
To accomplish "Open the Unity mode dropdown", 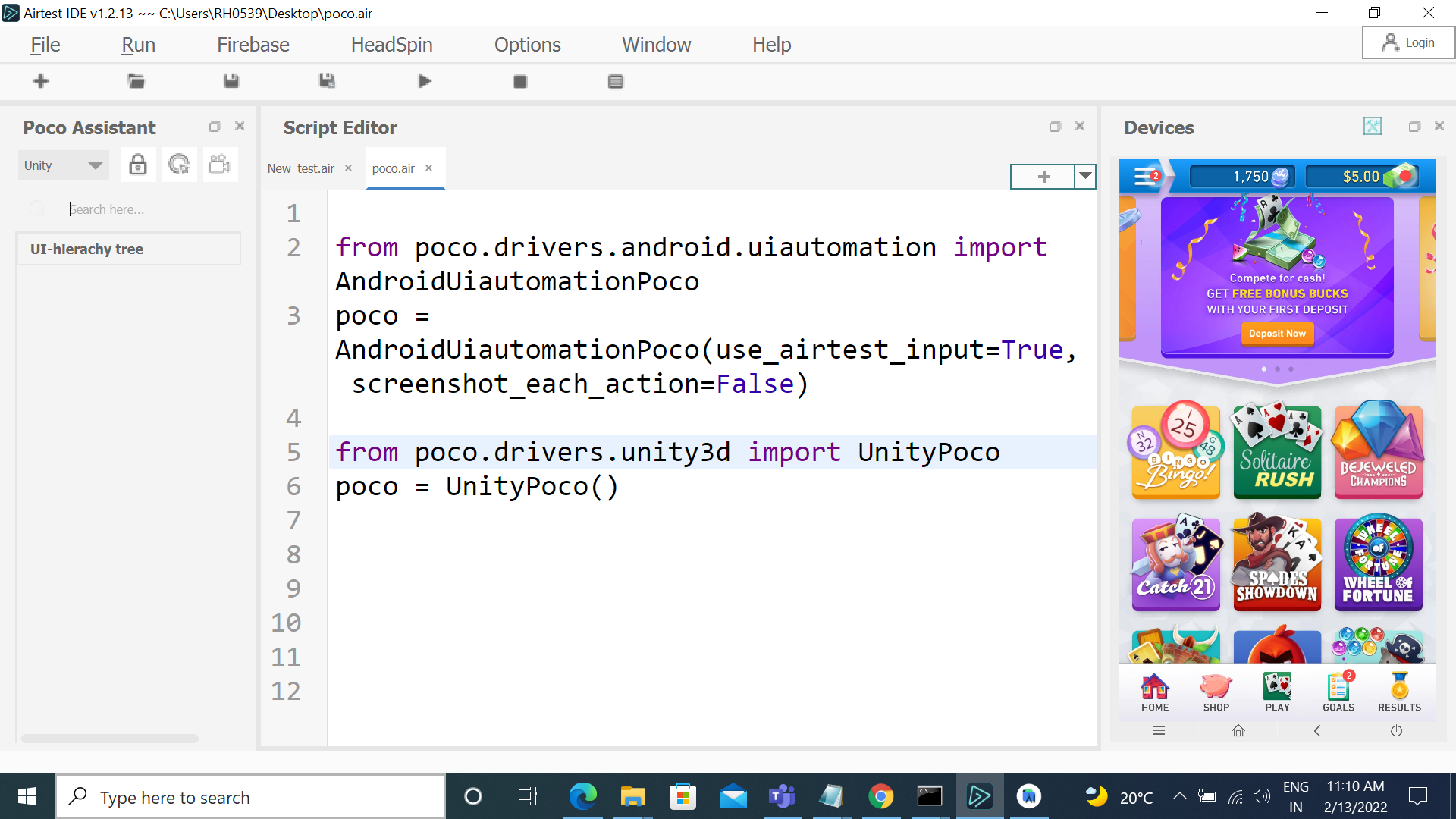I will 64,165.
